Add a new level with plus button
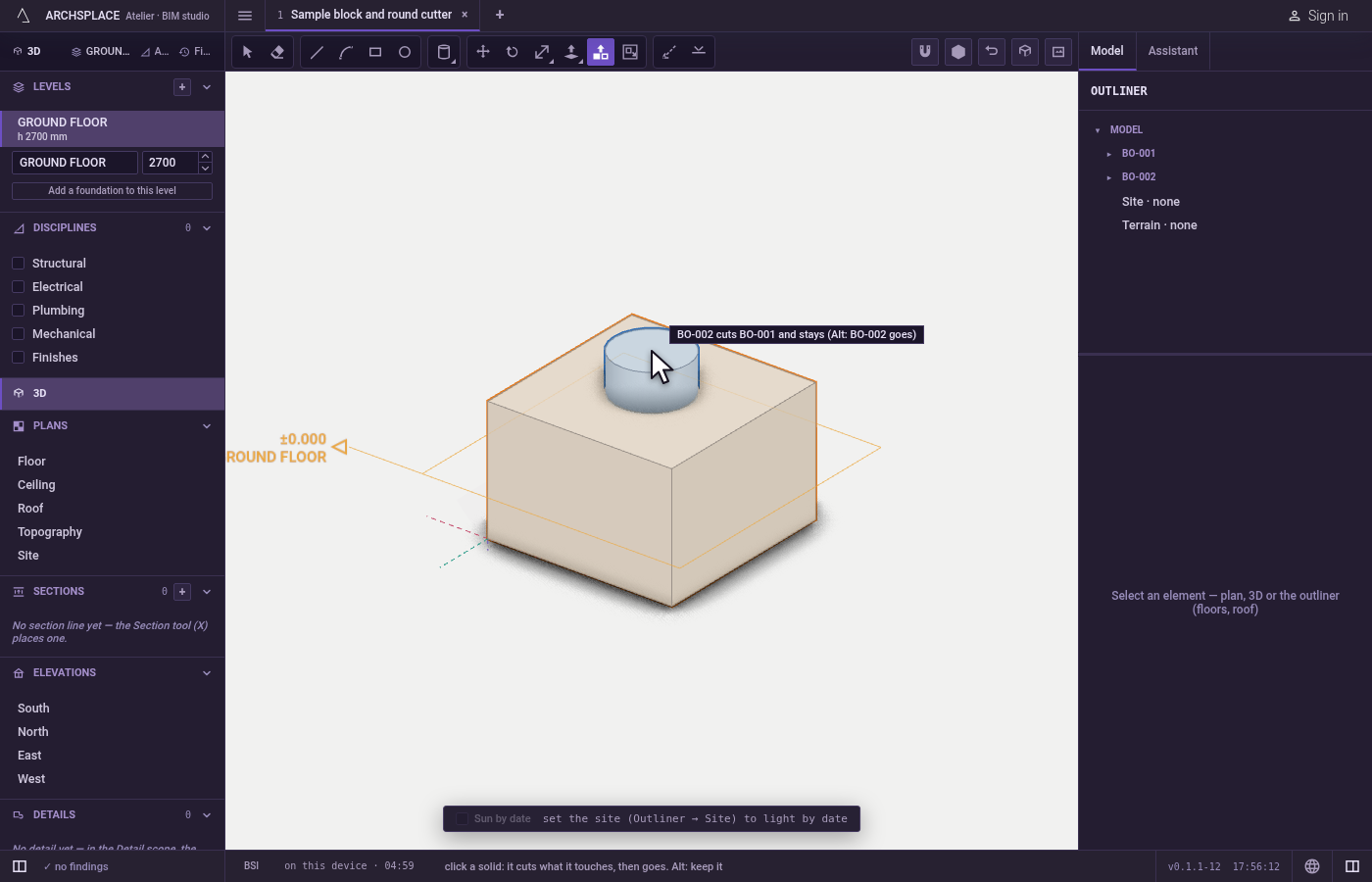This screenshot has height=882, width=1372. pyautogui.click(x=182, y=87)
